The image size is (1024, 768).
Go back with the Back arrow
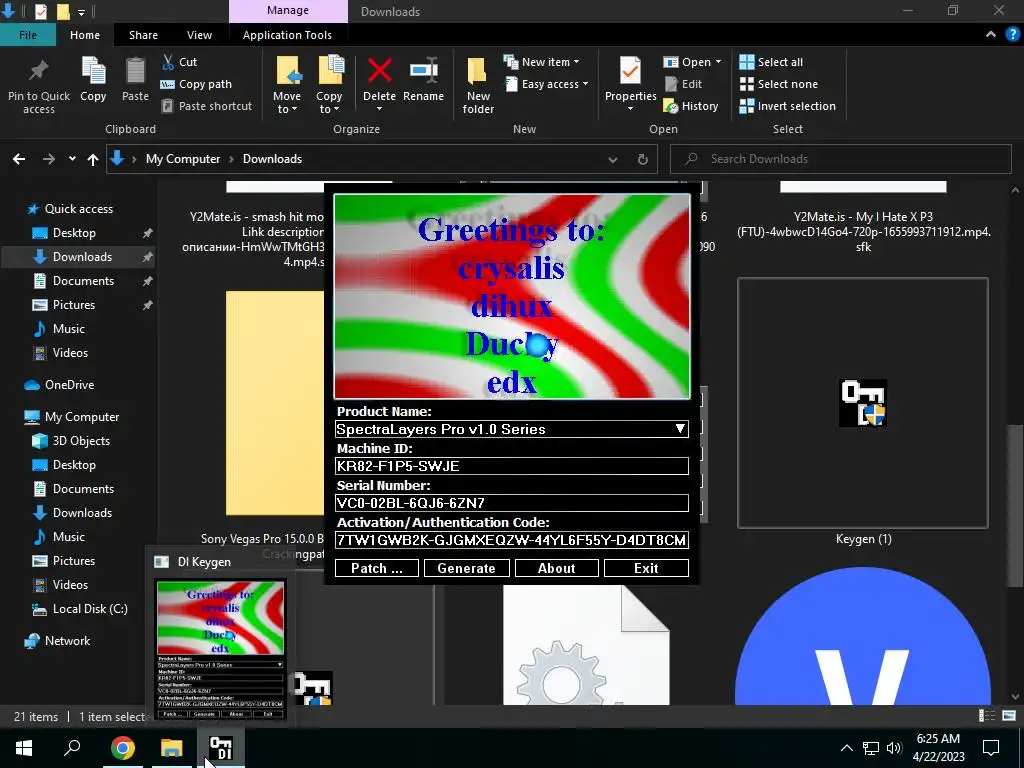pyautogui.click(x=19, y=159)
